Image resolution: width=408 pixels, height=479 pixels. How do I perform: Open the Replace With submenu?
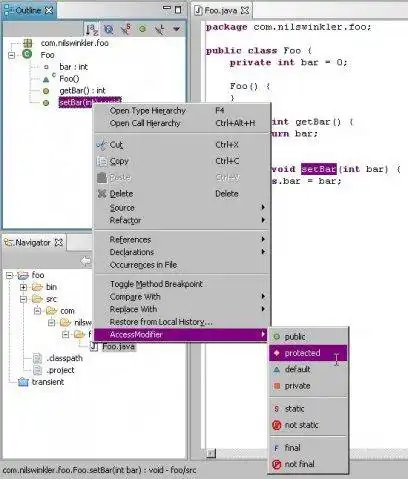coord(181,309)
